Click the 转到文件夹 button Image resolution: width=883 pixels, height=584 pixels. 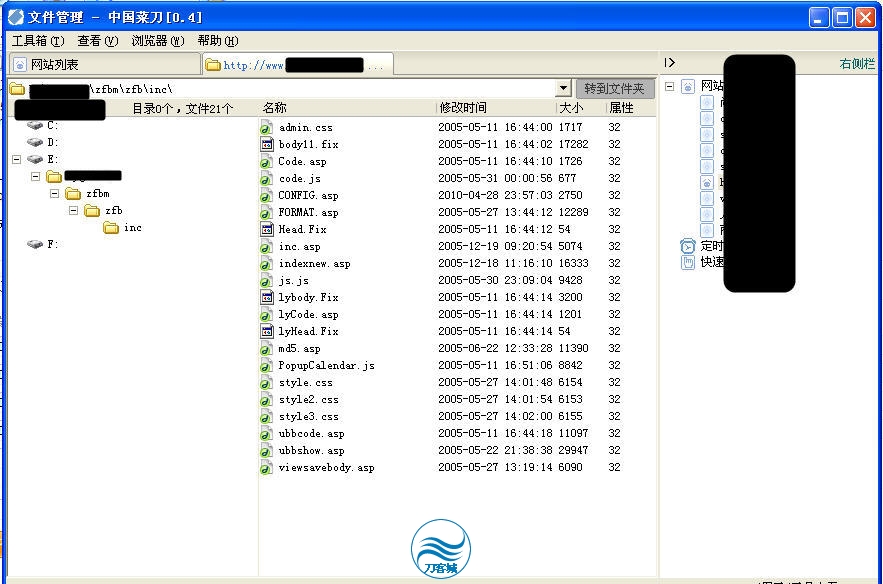click(614, 88)
